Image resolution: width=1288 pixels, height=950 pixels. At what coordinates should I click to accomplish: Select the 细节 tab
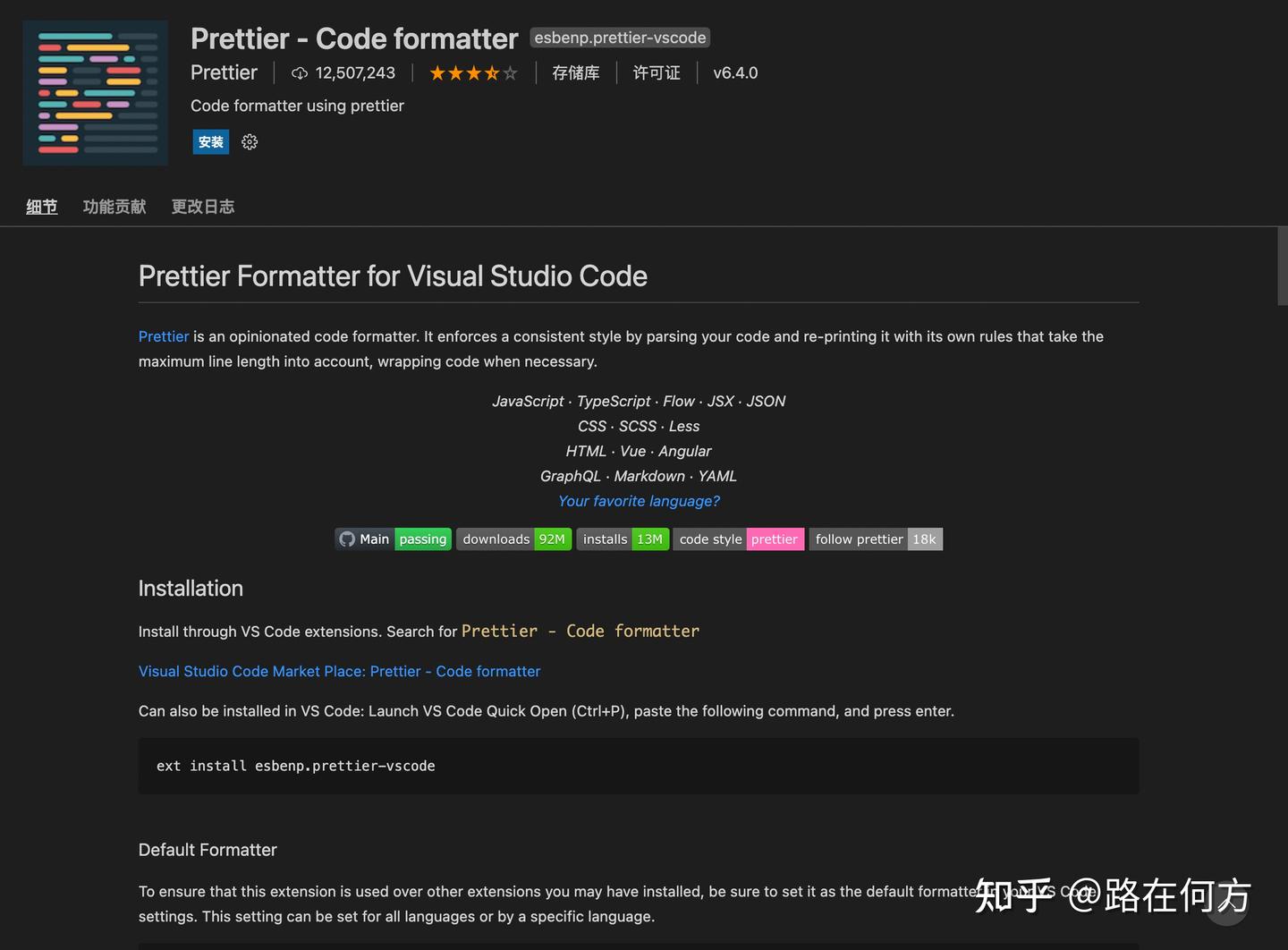[x=41, y=207]
